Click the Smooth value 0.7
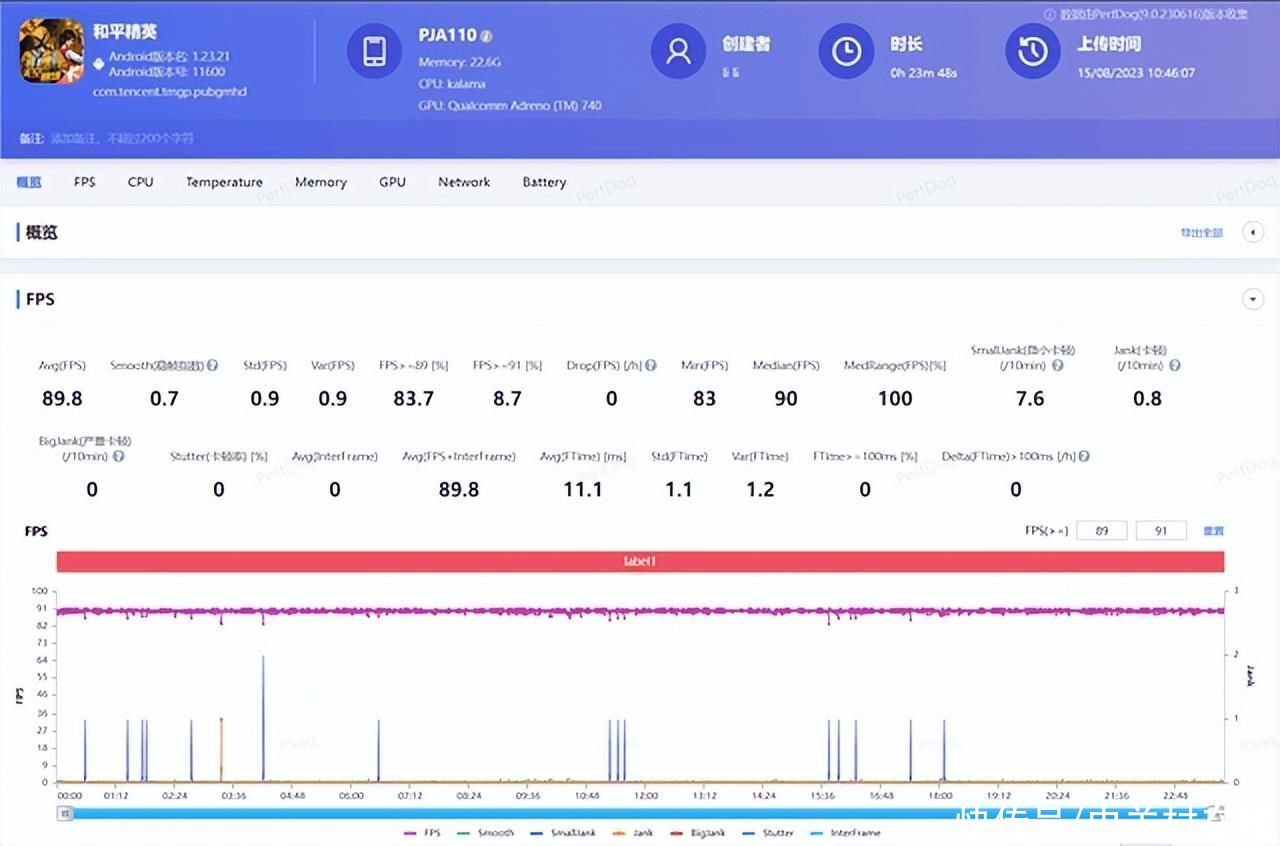 (164, 398)
